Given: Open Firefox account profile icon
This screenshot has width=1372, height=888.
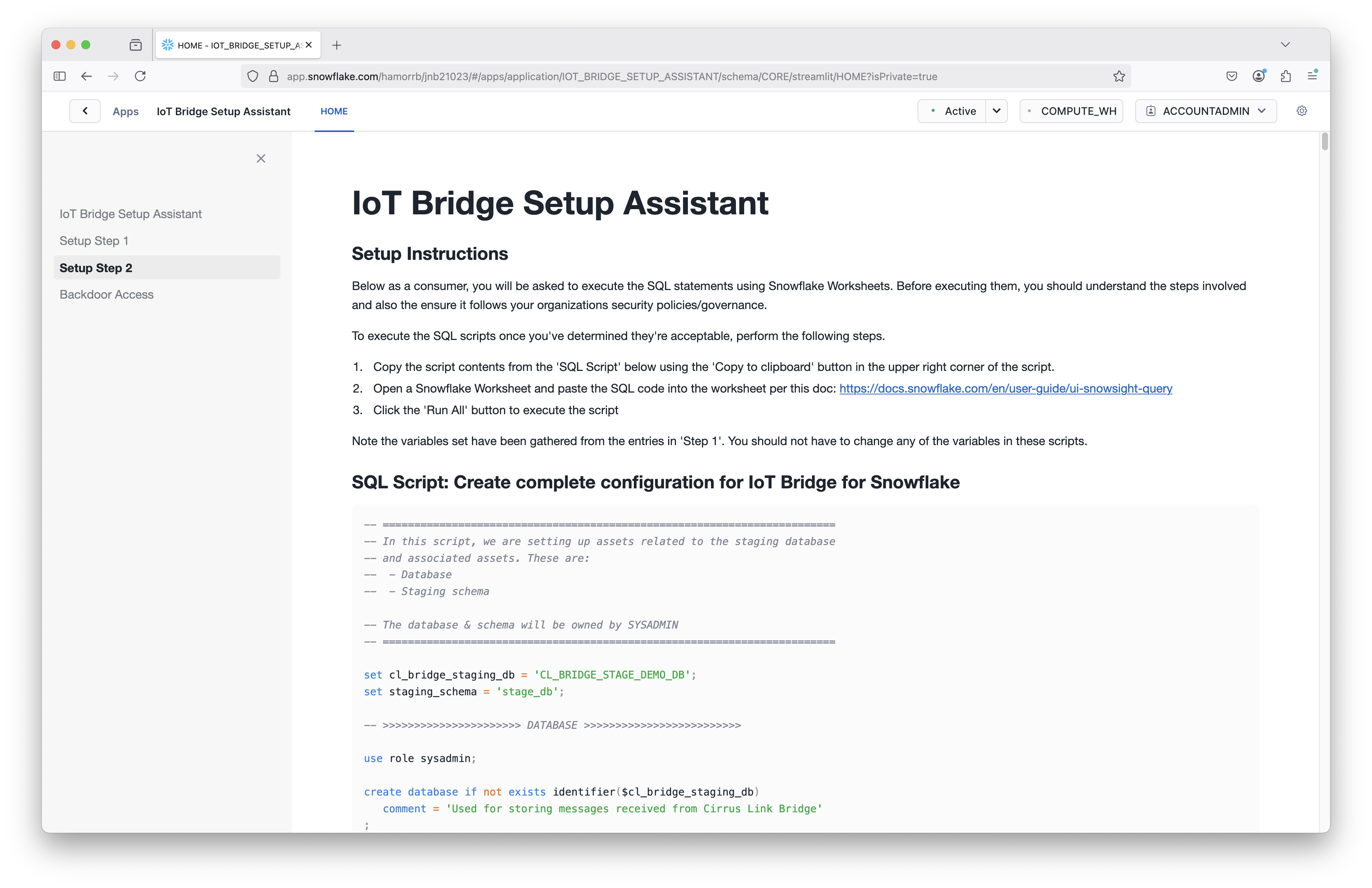Looking at the screenshot, I should point(1259,75).
